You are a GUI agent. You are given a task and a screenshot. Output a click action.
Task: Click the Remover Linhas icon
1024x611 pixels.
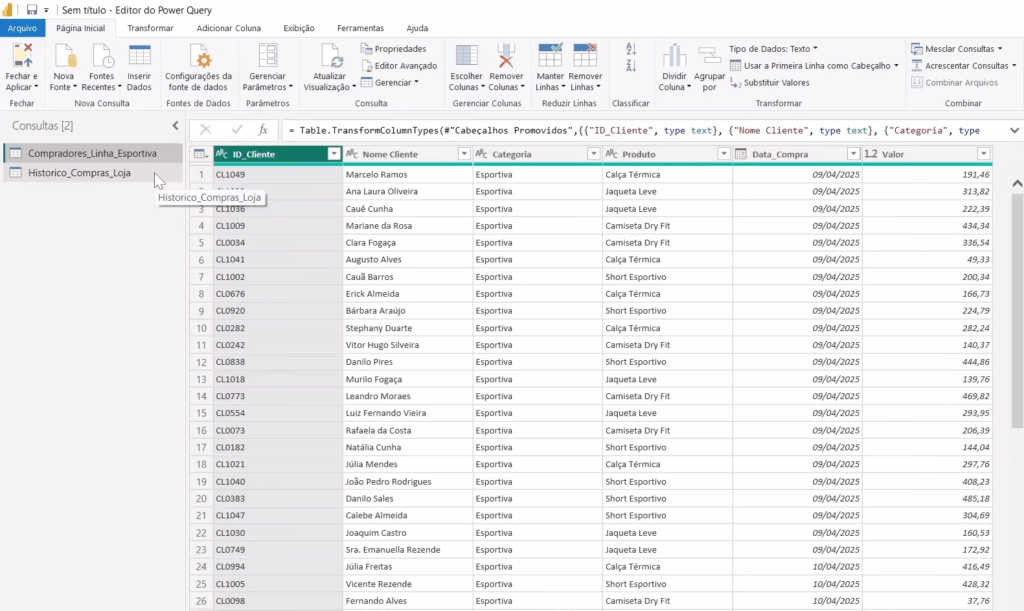[585, 55]
